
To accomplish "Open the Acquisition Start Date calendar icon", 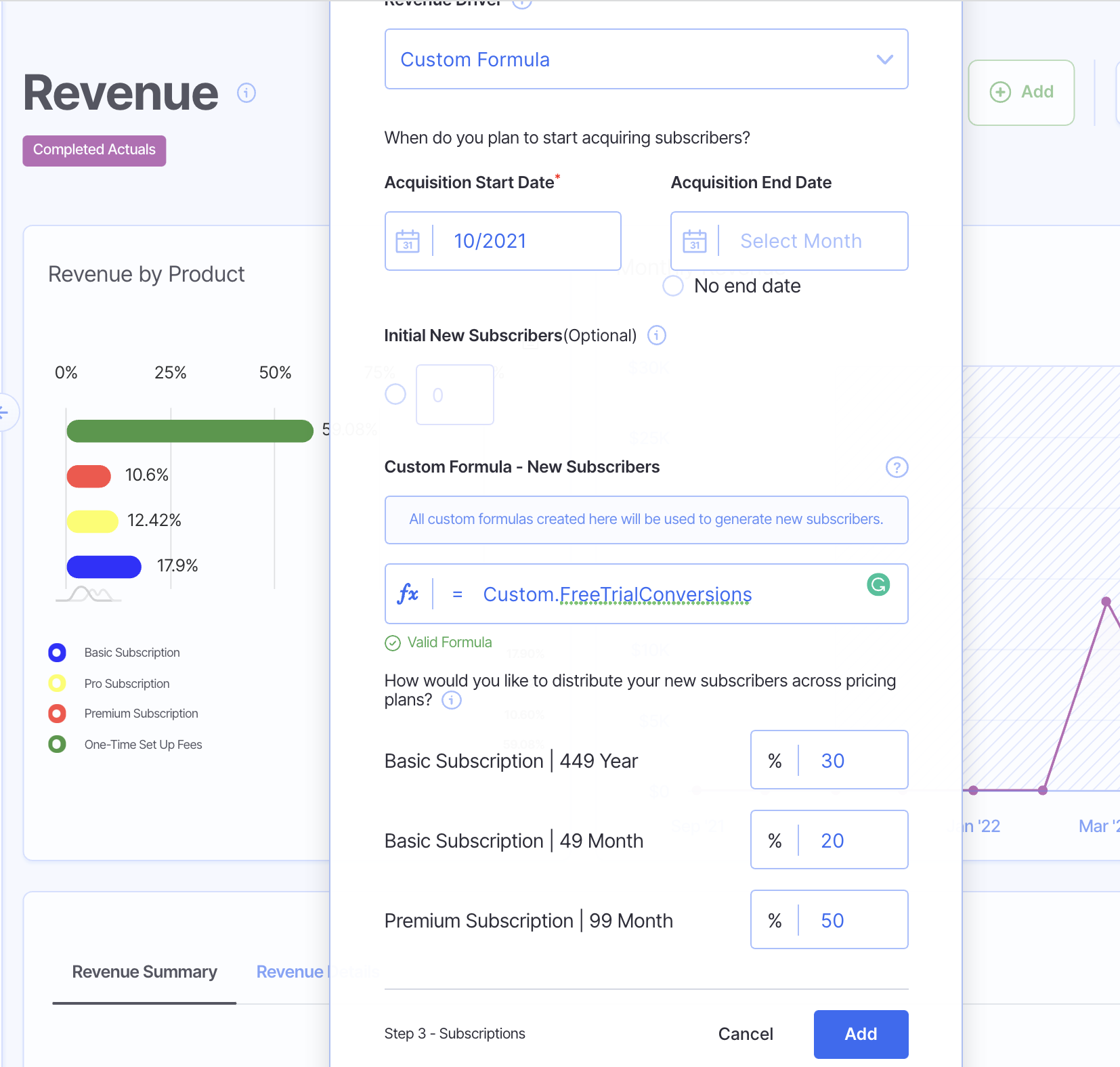I will click(408, 241).
